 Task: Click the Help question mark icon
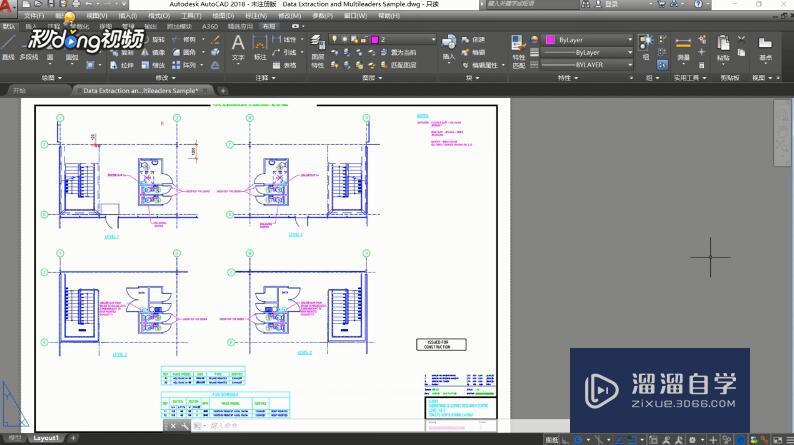pyautogui.click(x=698, y=4)
